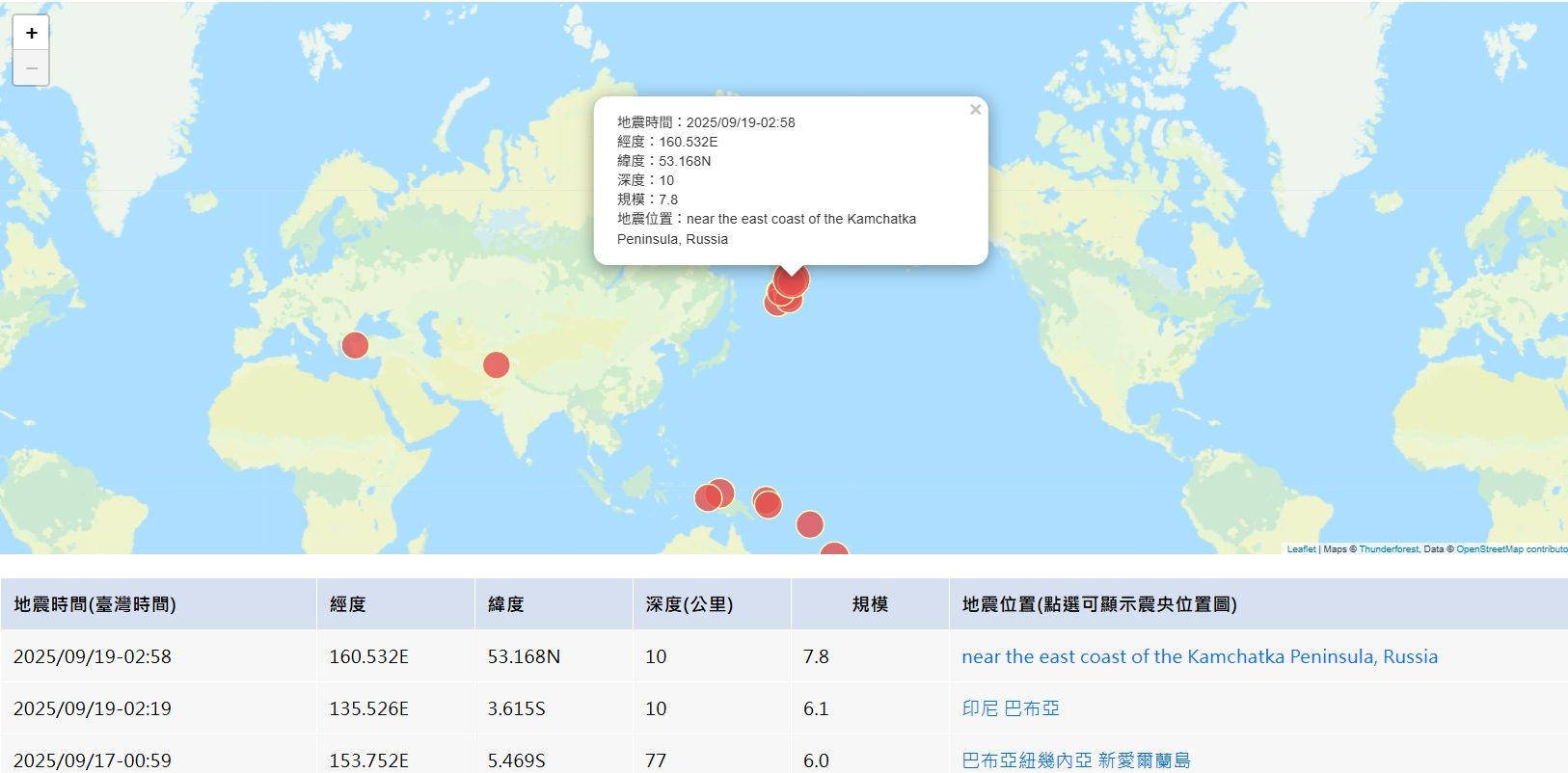1568x773 pixels.
Task: Select magnitude cell 6.1
Action: (870, 708)
